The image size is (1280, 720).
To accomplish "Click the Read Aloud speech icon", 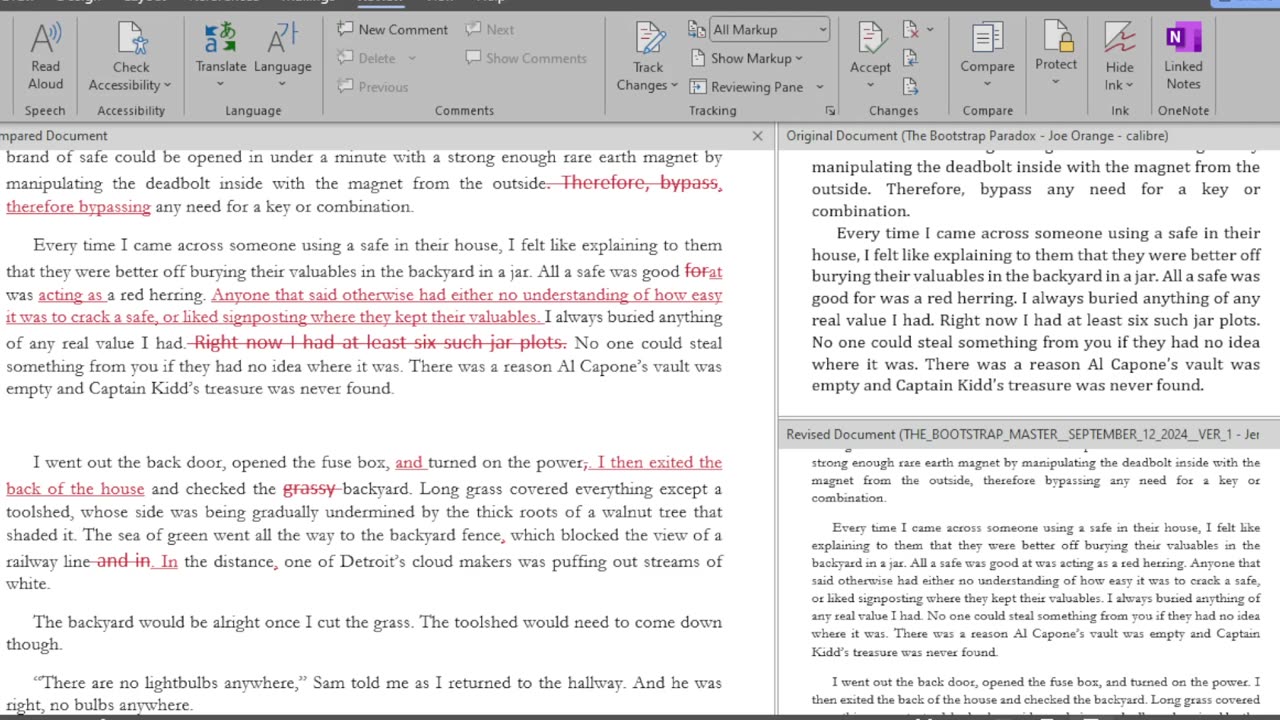I will [45, 40].
